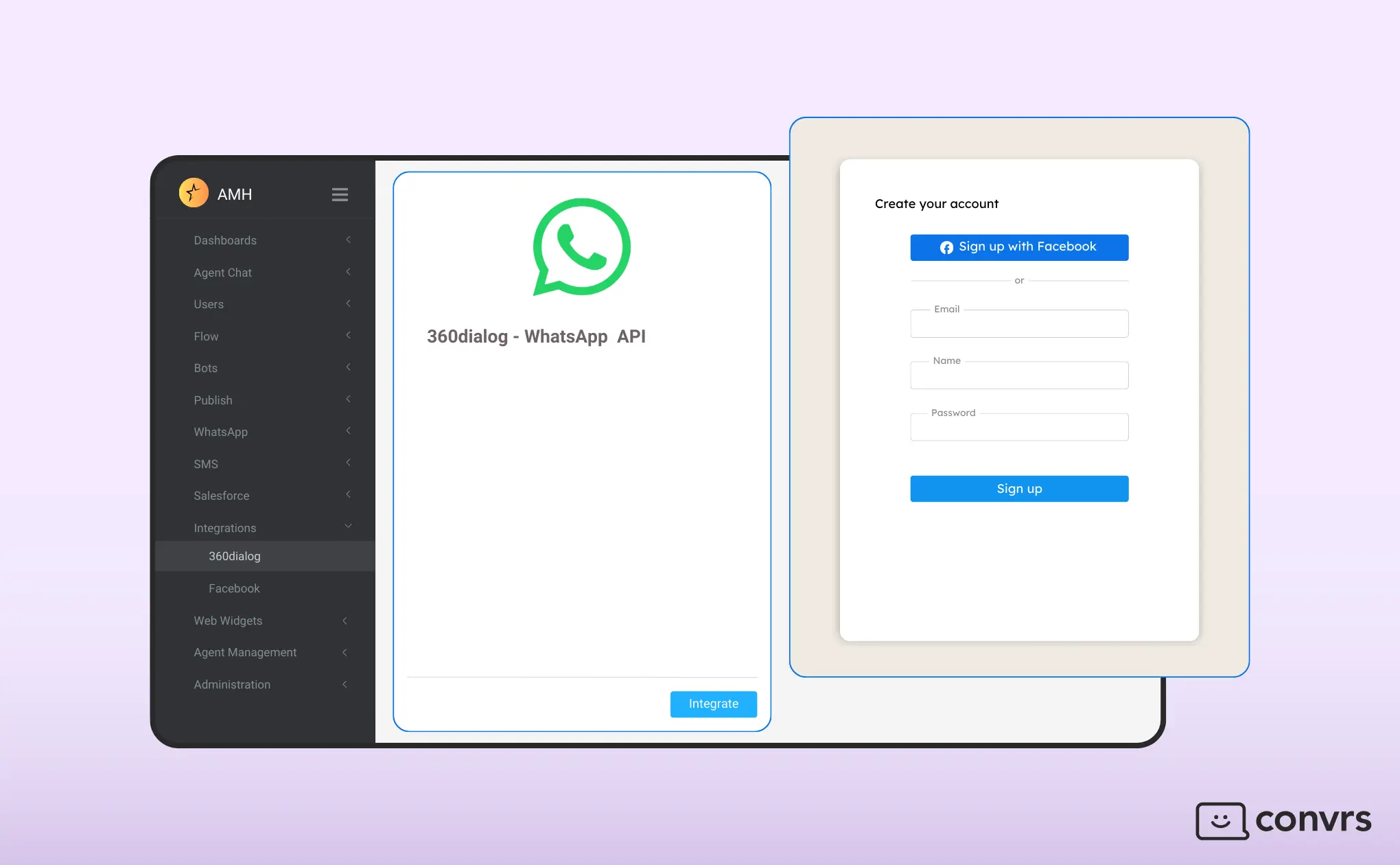Click the Integrate button

[713, 703]
